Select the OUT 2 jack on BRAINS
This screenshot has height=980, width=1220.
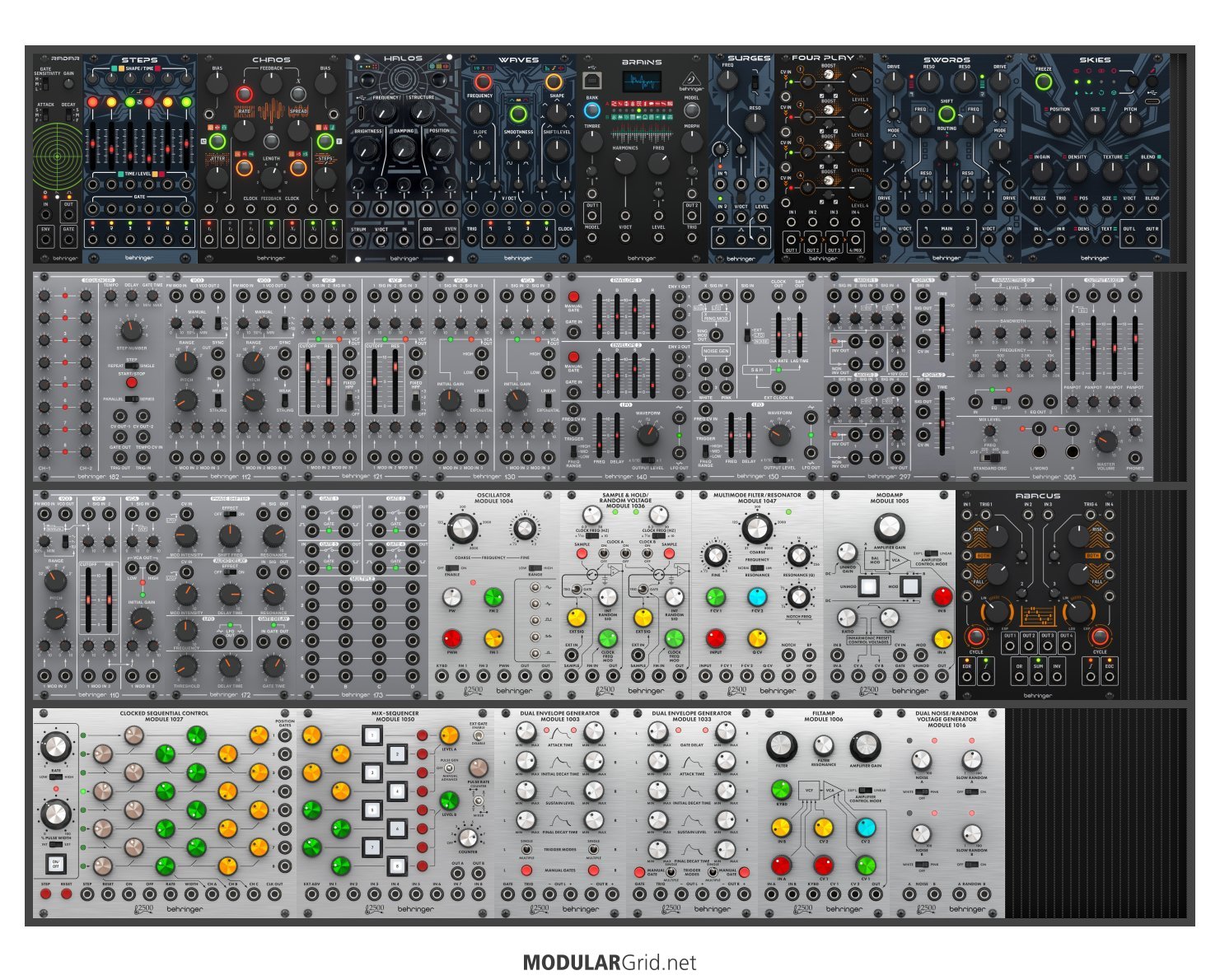691,217
